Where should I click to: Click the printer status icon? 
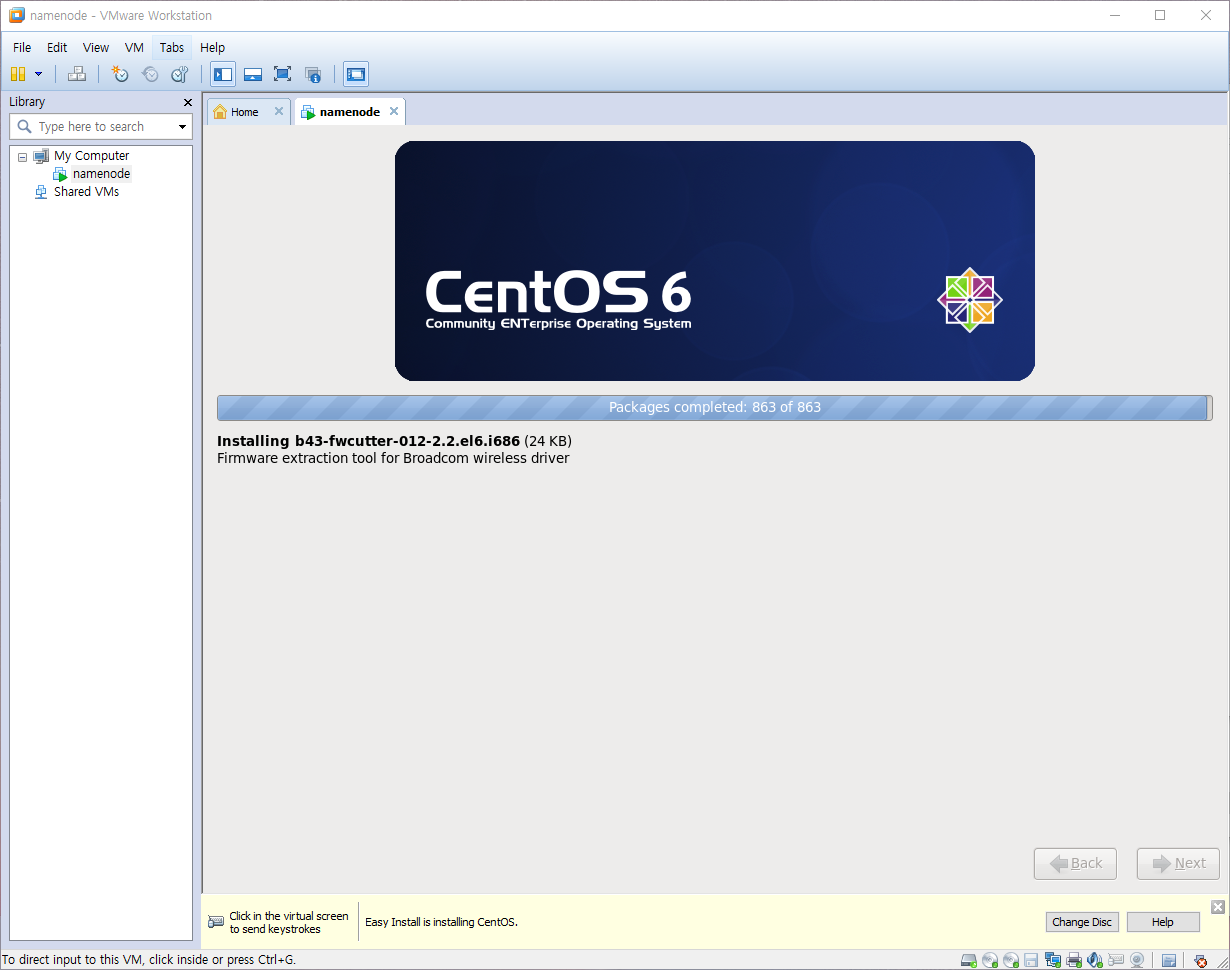point(1074,960)
